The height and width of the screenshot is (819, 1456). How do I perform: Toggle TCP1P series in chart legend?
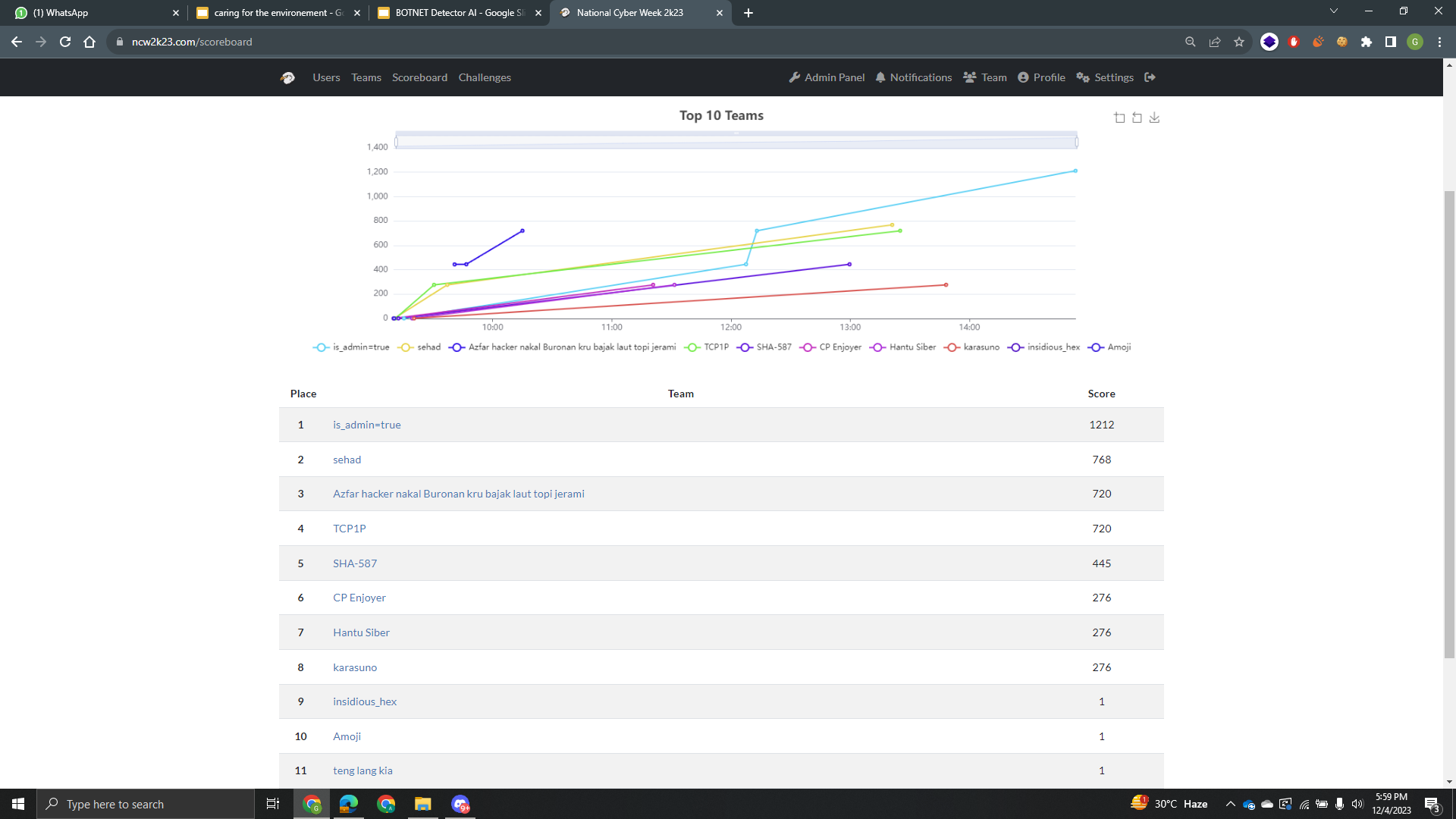[x=706, y=347]
